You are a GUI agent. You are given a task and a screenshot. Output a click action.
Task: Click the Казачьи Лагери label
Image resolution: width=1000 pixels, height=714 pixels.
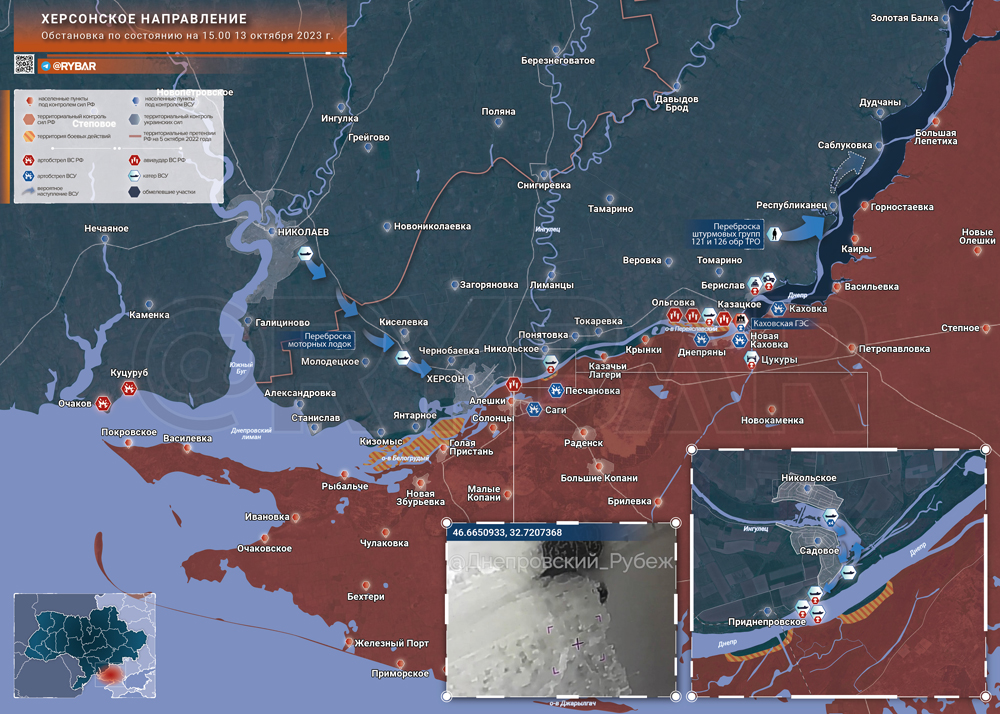[x=607, y=371]
